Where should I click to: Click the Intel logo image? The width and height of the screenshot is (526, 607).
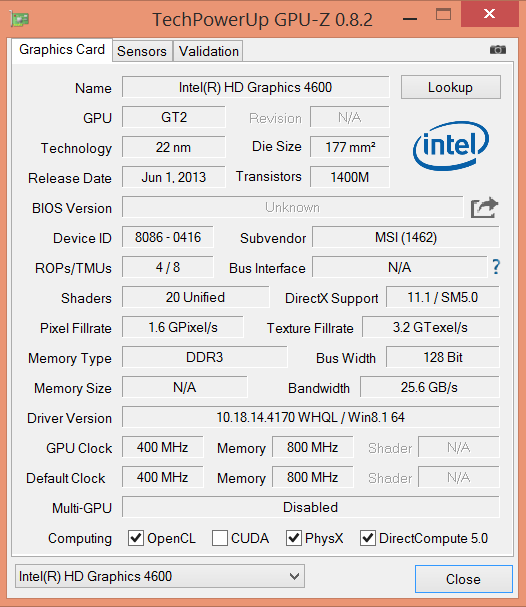coord(451,146)
